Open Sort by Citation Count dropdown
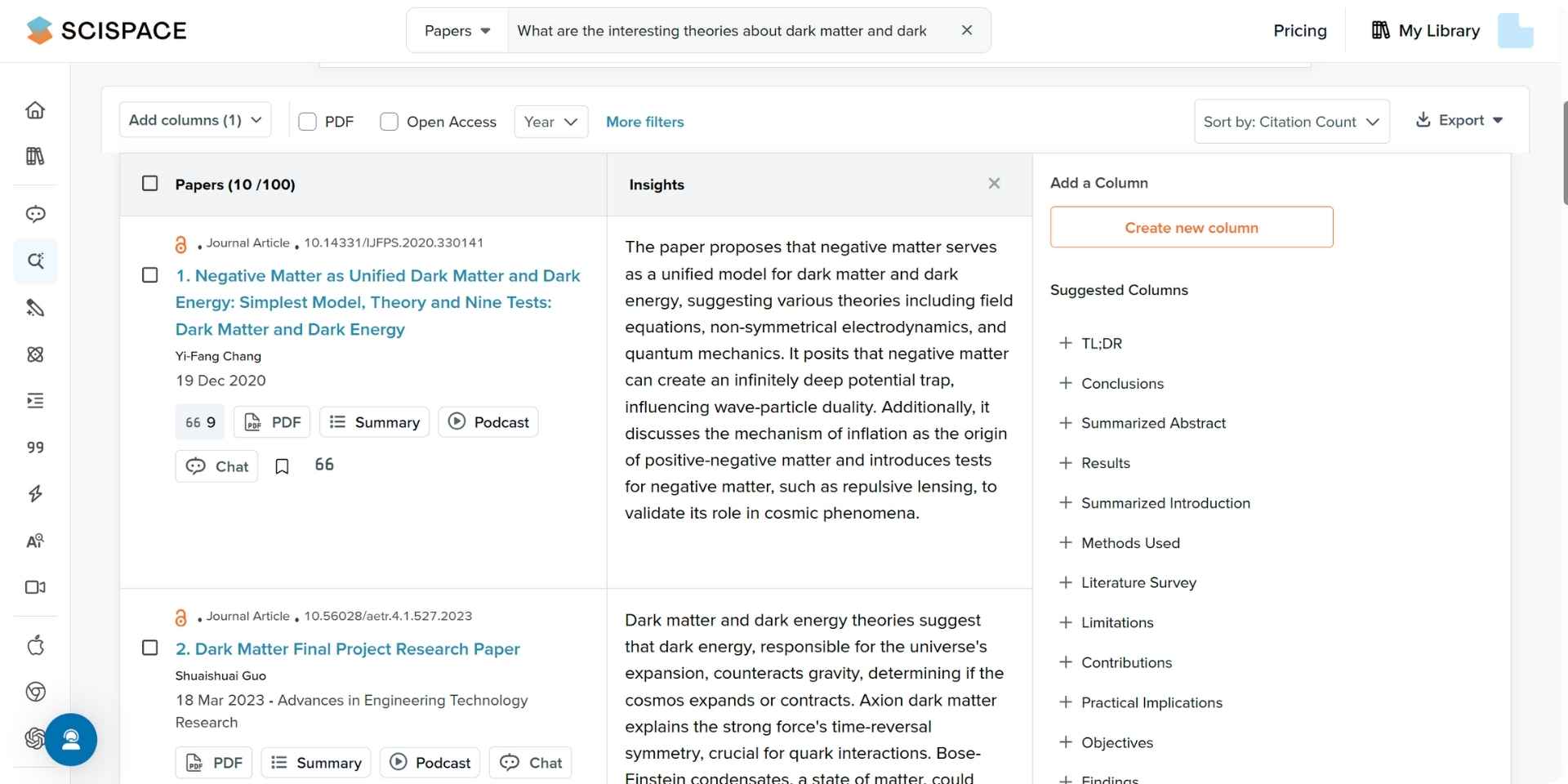Viewport: 1568px width, 784px height. [x=1291, y=122]
